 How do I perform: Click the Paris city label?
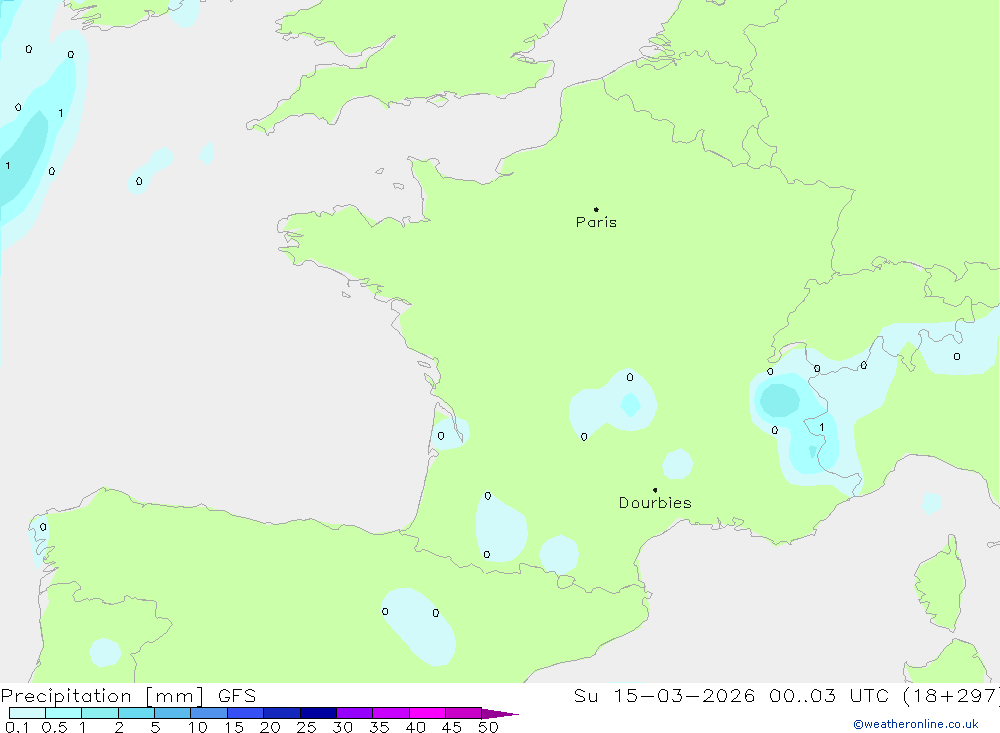[x=596, y=222]
